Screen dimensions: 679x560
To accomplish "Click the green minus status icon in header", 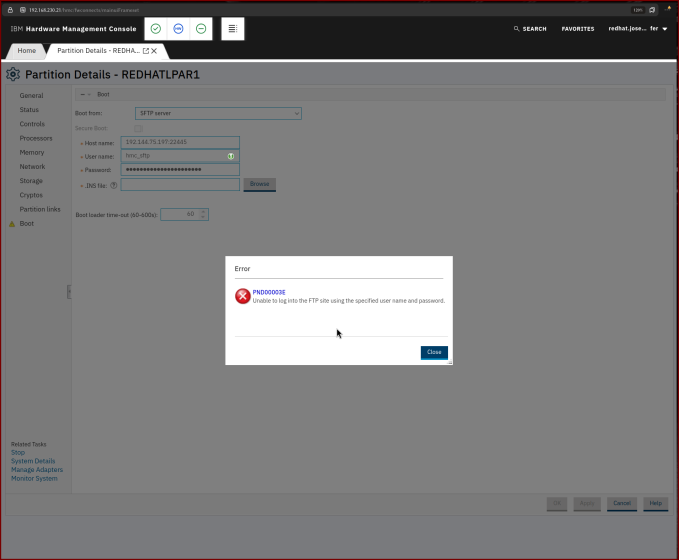I will 201,29.
